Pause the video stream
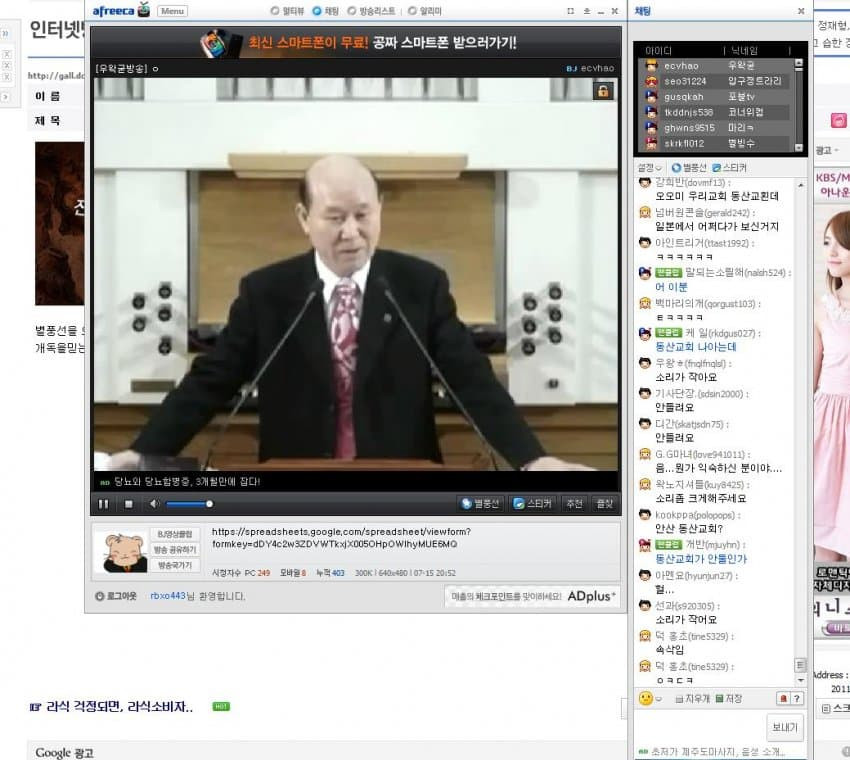Image resolution: width=850 pixels, height=760 pixels. click(x=103, y=504)
